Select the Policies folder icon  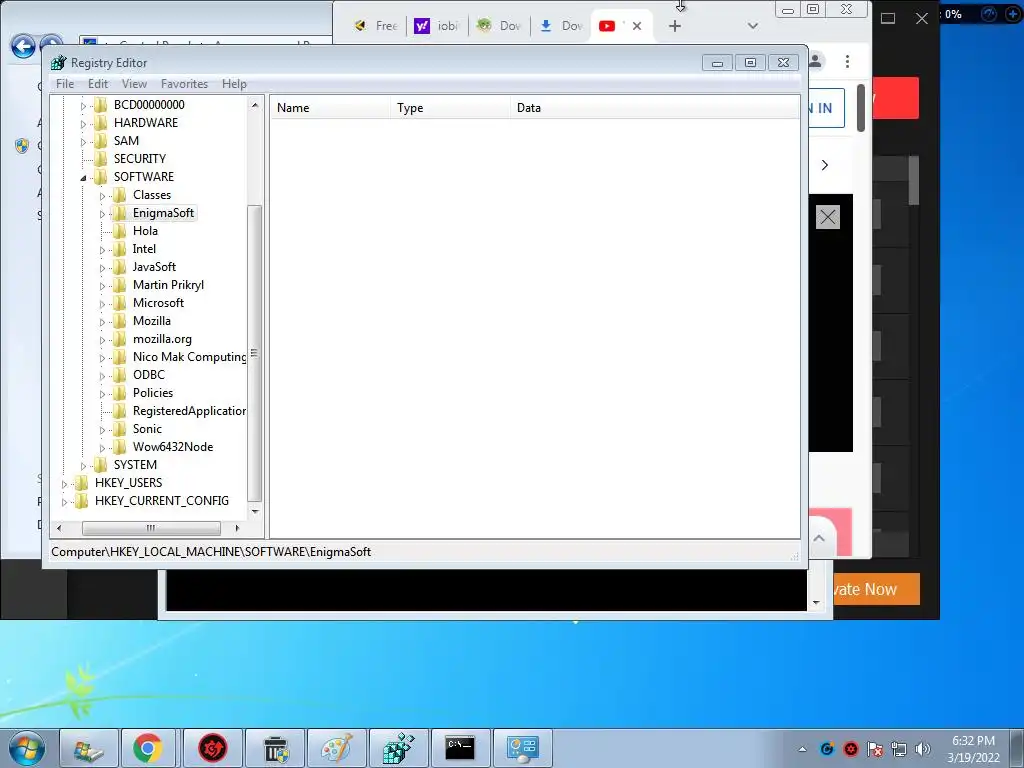tap(120, 392)
